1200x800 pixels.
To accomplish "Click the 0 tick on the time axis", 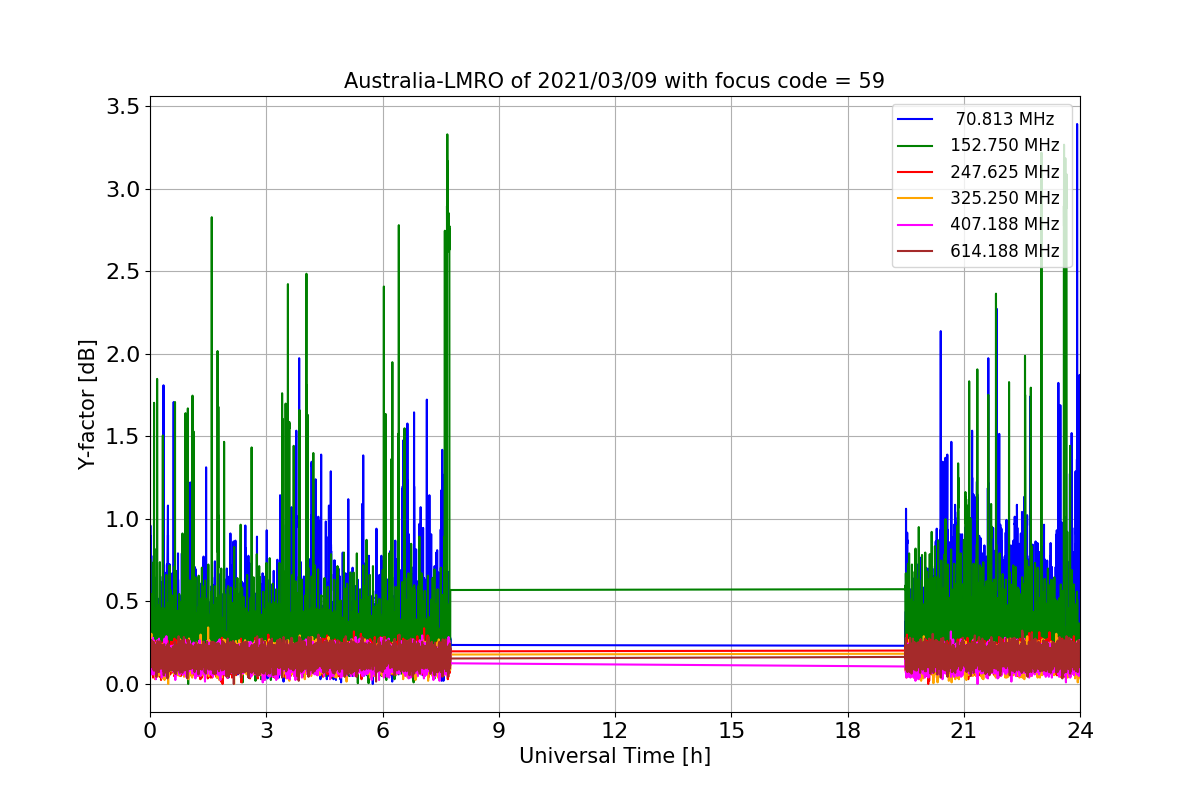I will pos(150,731).
